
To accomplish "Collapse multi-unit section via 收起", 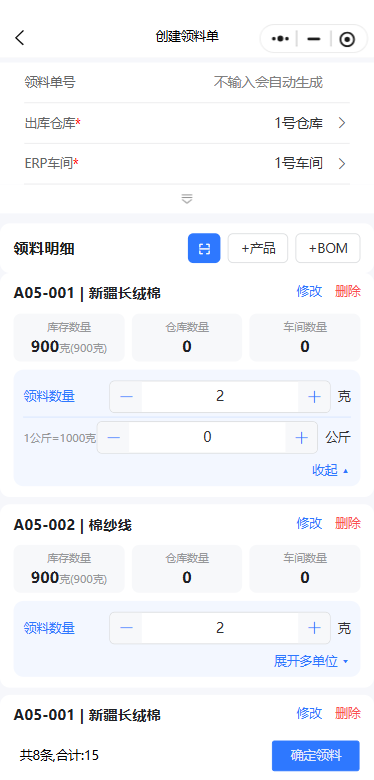I will [330, 470].
